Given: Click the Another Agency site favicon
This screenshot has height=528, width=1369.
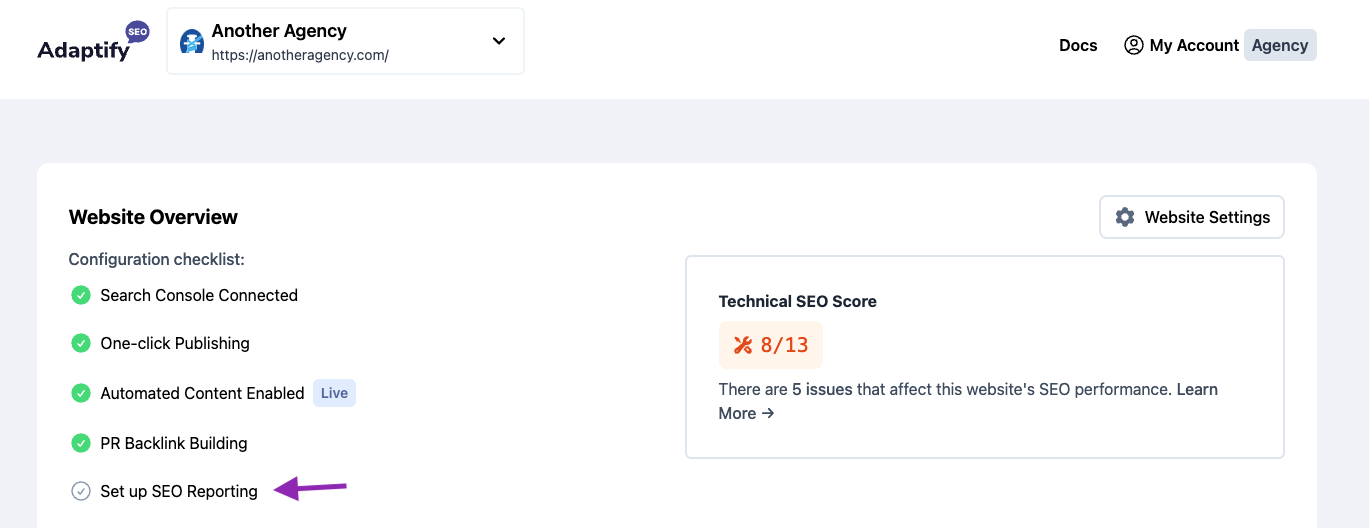Looking at the screenshot, I should [x=192, y=41].
